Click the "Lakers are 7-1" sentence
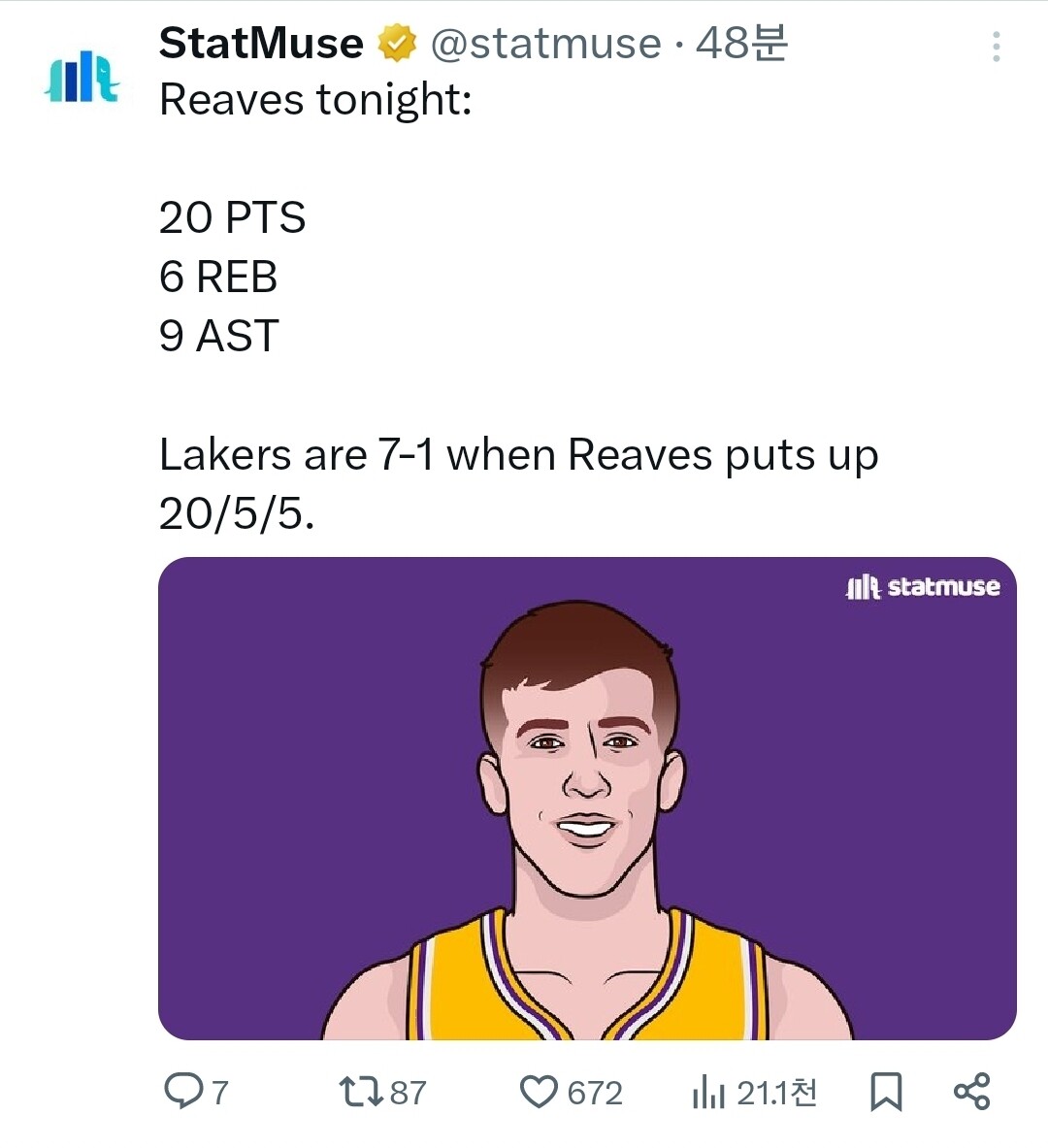Viewport: 1048px width, 1148px height. pyautogui.click(x=518, y=455)
